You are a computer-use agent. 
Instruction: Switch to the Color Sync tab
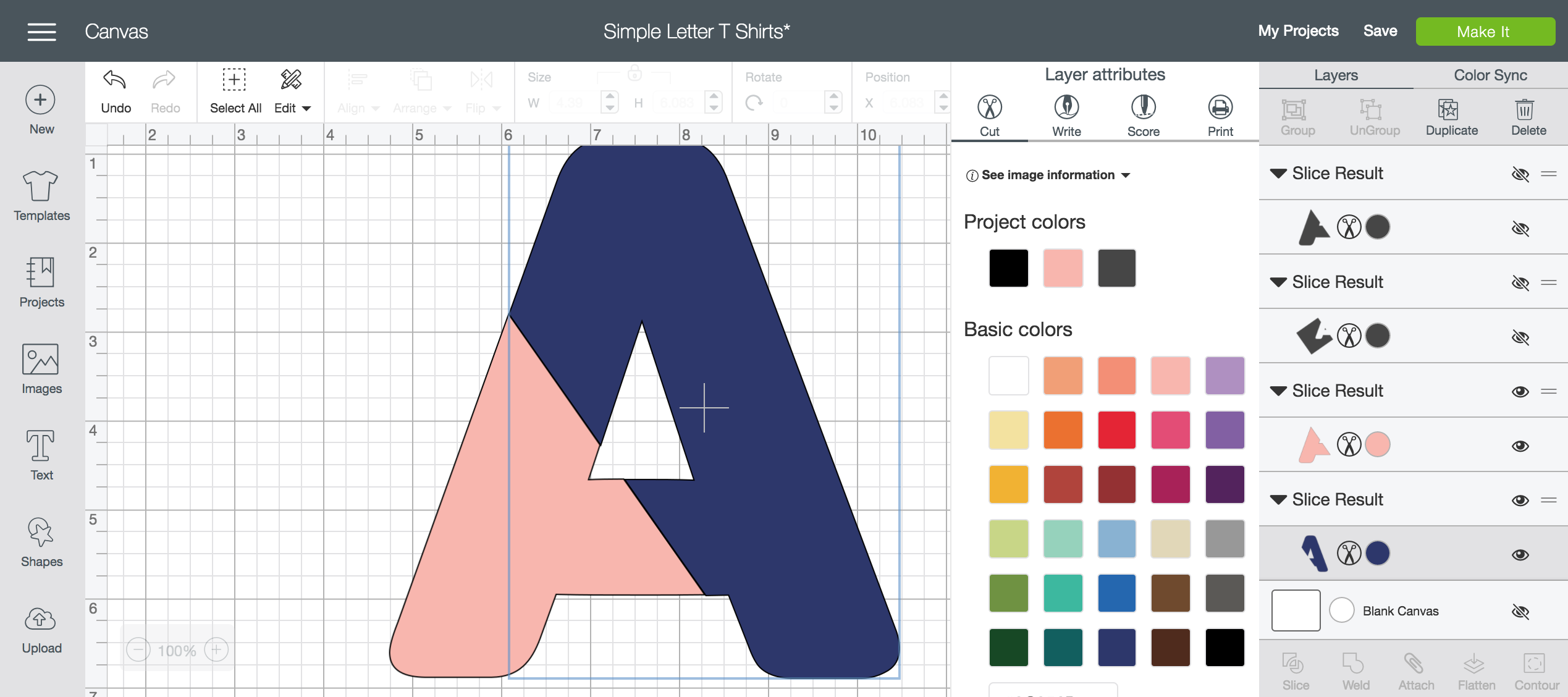(1490, 75)
